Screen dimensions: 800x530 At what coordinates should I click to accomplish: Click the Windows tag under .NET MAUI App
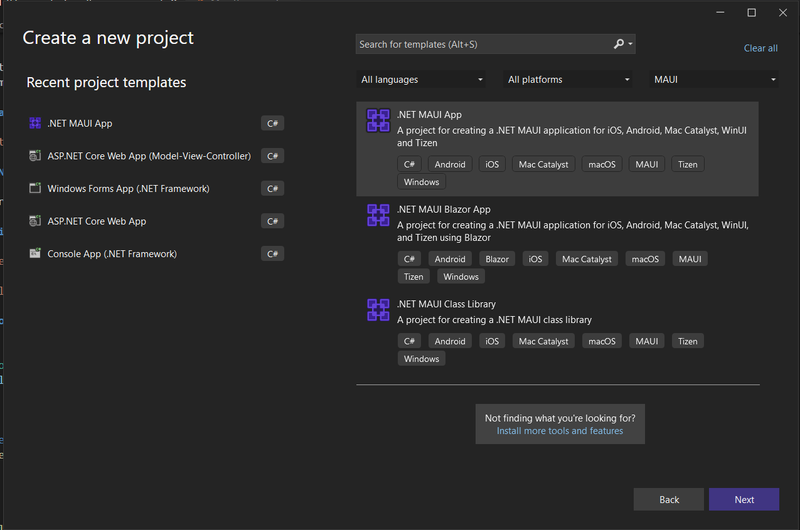(x=421, y=182)
